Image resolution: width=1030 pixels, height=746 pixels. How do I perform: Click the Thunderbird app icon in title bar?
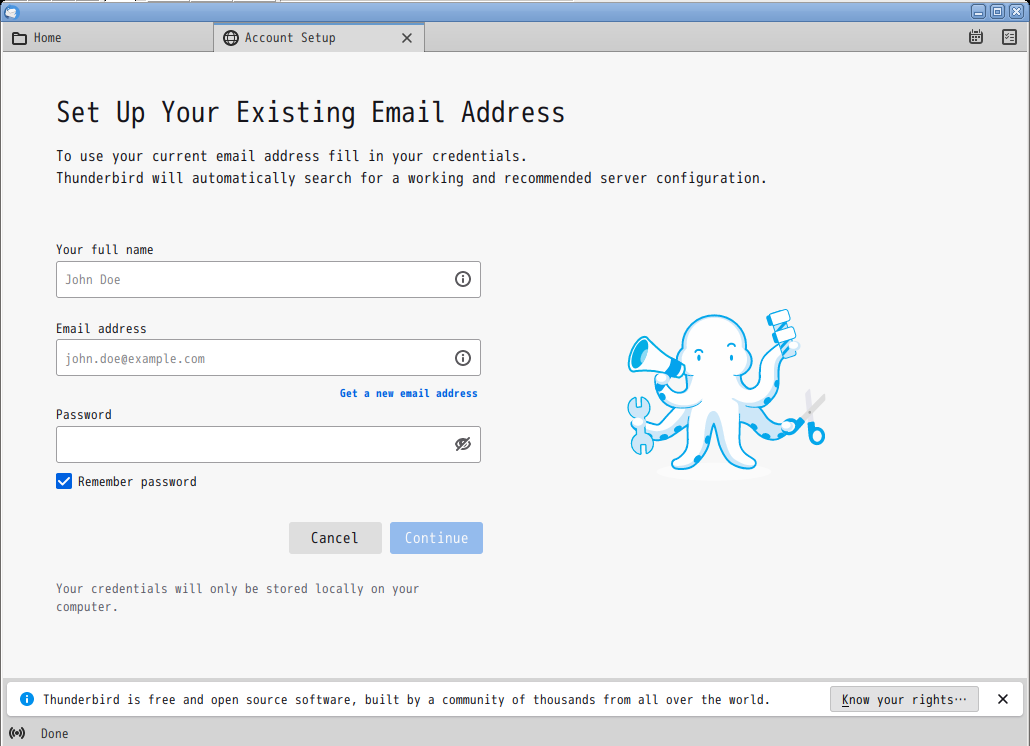(x=11, y=11)
